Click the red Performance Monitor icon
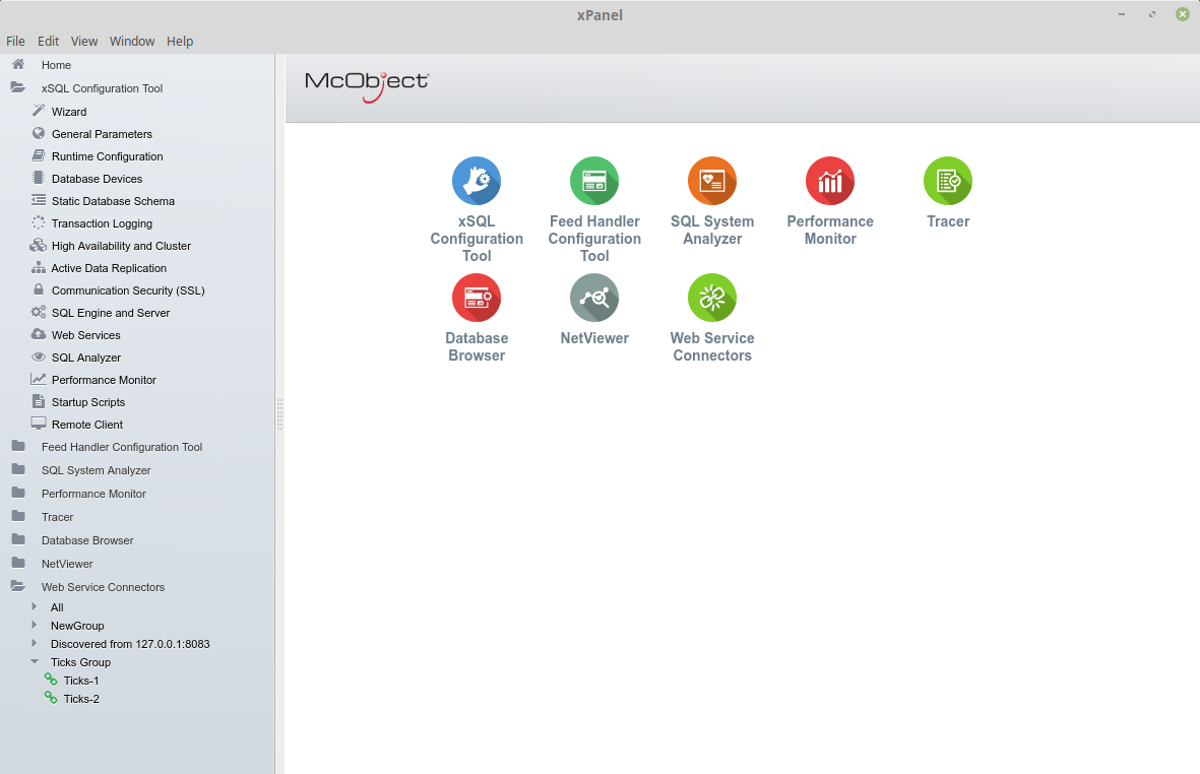This screenshot has width=1200, height=774. (830, 181)
